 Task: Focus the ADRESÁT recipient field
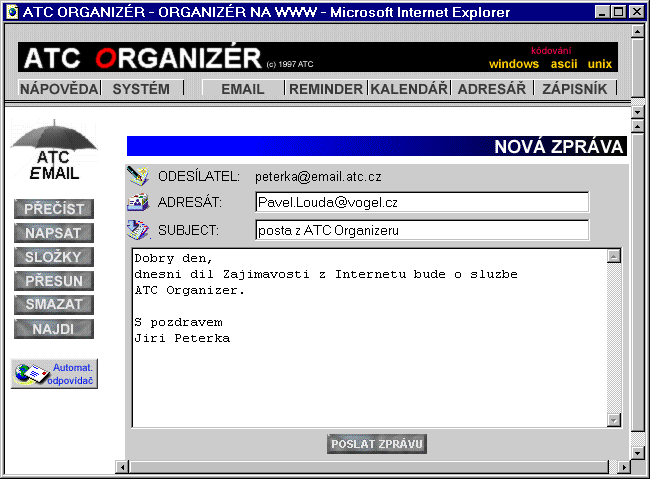tap(422, 202)
